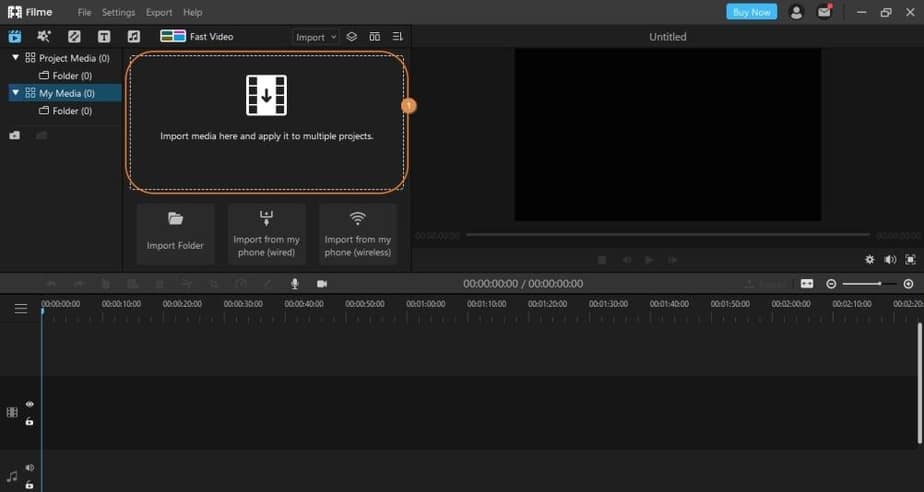This screenshot has height=492, width=924.
Task: Select Folder (0) under My Media
Action: coord(65,111)
